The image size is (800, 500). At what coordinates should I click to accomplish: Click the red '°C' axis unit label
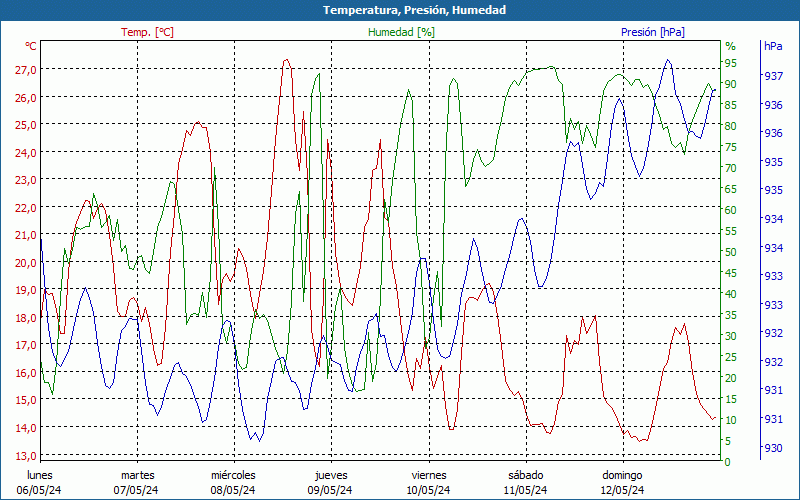pos(31,46)
